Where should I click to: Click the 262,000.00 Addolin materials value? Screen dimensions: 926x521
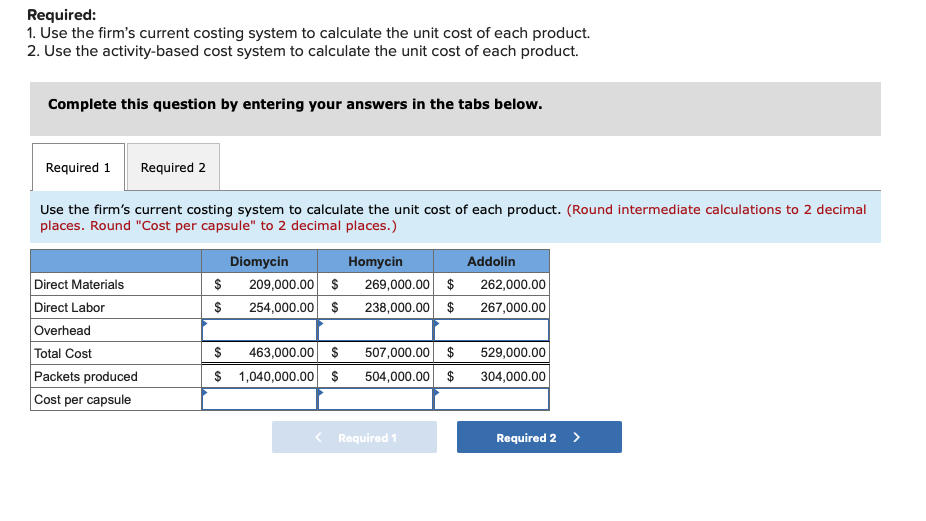(x=513, y=285)
